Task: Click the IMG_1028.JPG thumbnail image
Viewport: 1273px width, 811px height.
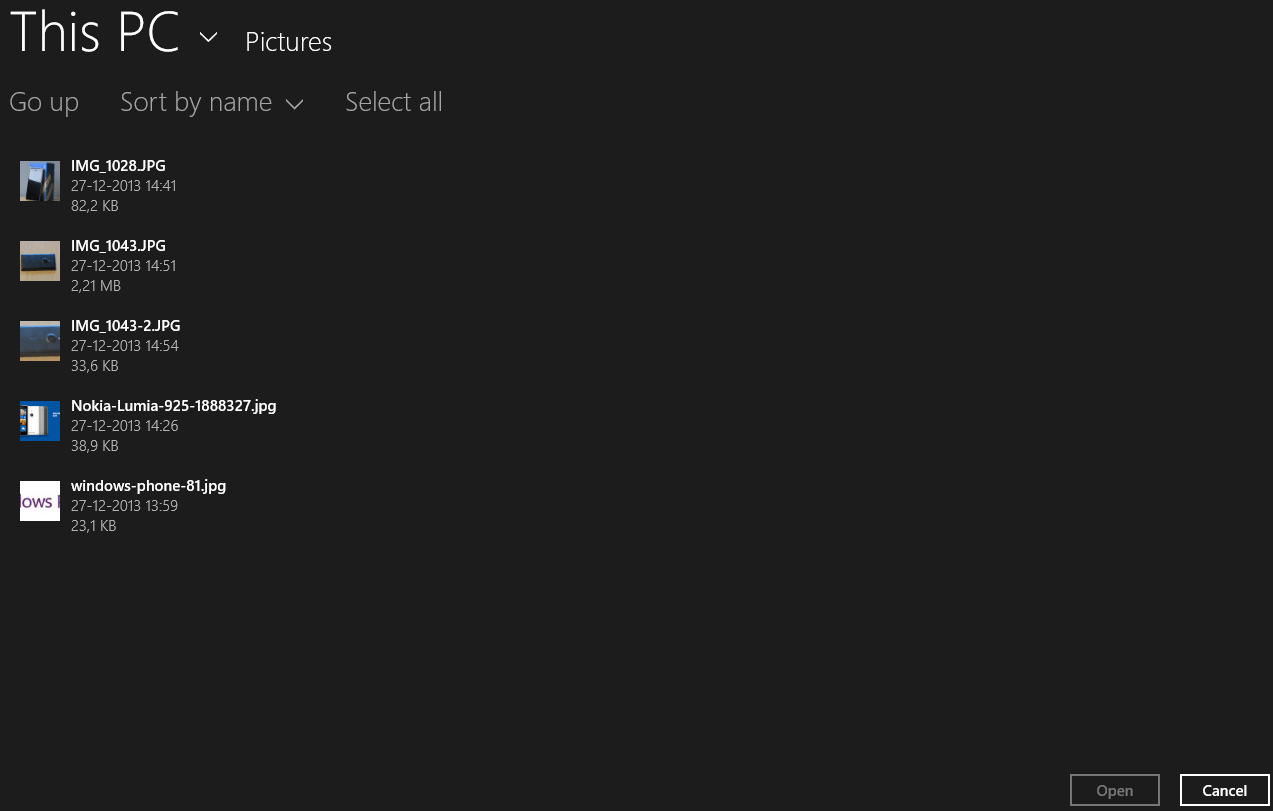Action: [x=40, y=181]
